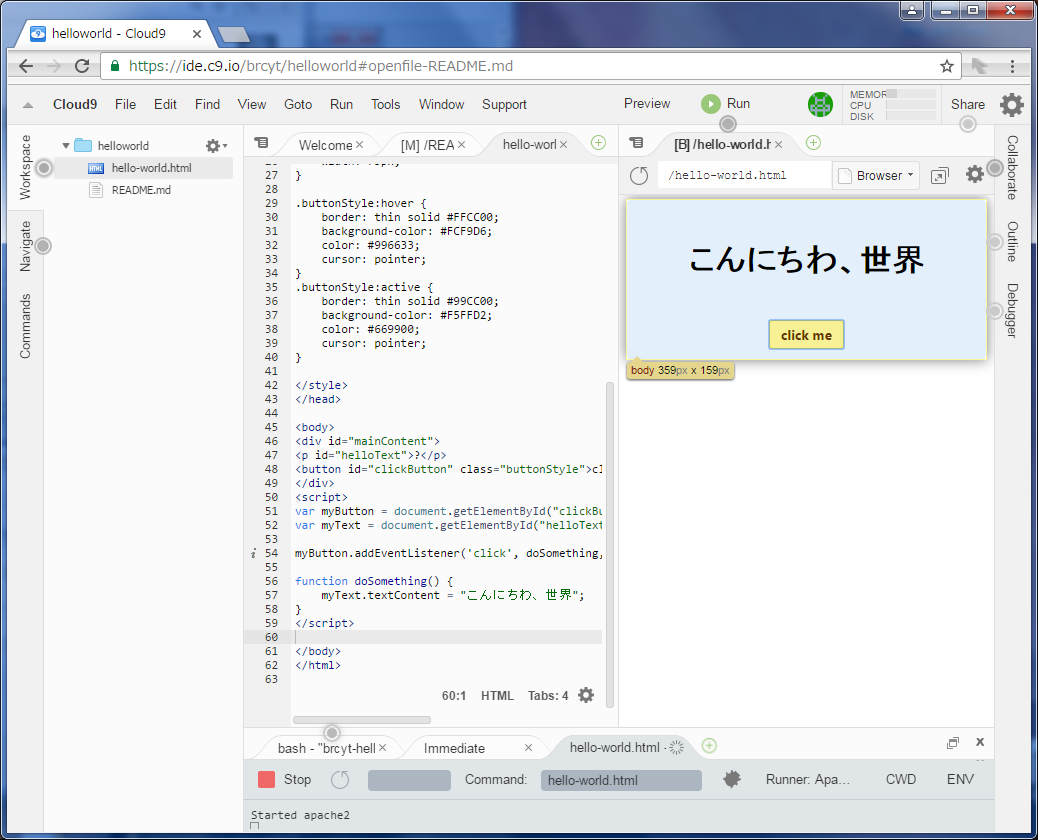Toggle the Navigate side panel
The height and width of the screenshot is (840, 1038).
click(25, 246)
